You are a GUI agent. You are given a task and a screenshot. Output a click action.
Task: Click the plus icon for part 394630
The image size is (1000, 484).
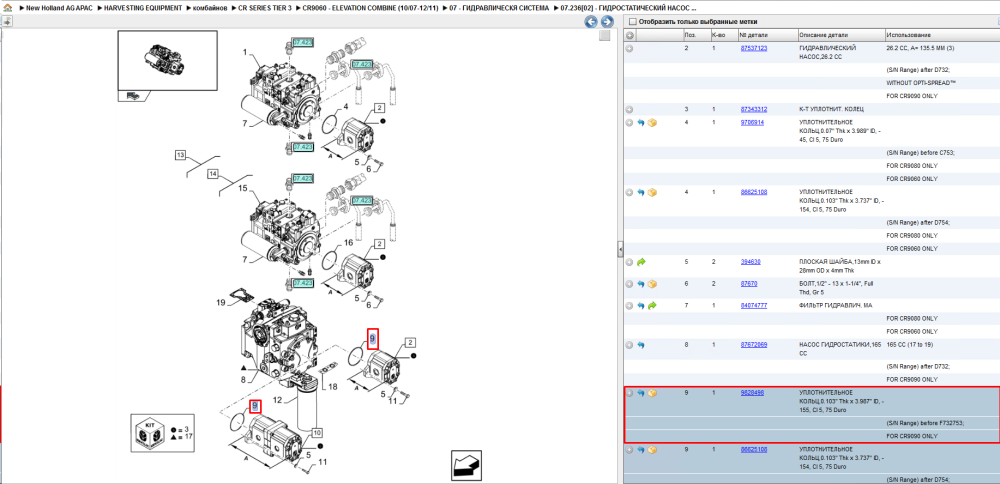coord(629,262)
